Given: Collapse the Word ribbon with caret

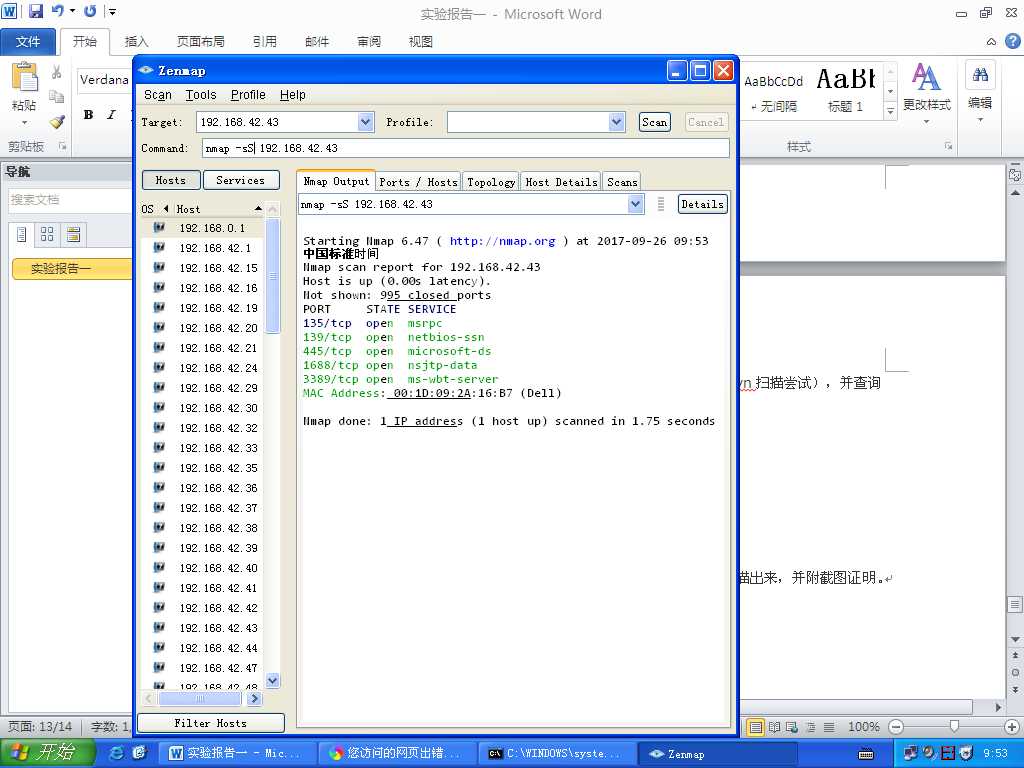Looking at the screenshot, I should point(991,42).
